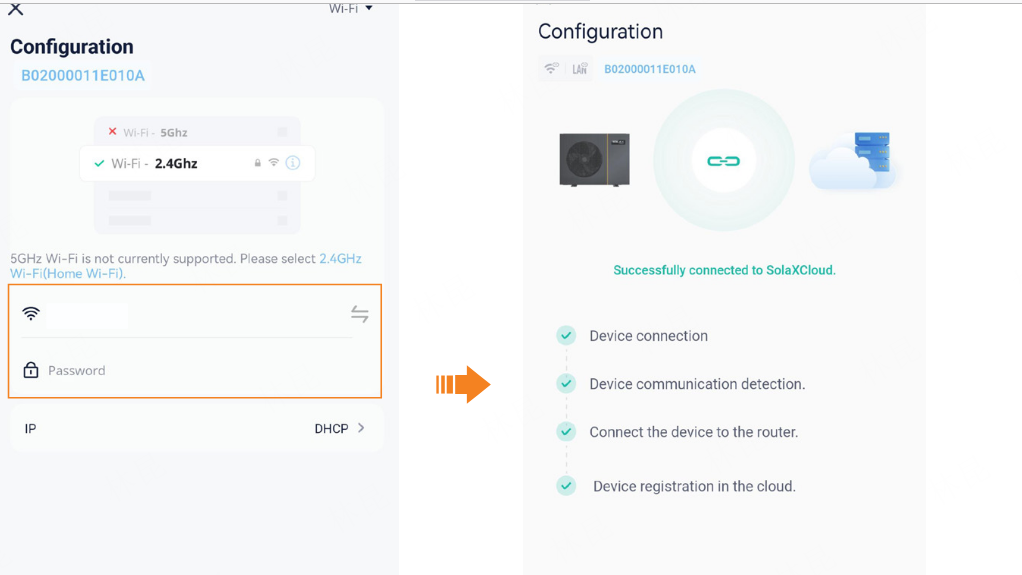
Task: Close the Configuration screen with X
Action: click(15, 9)
